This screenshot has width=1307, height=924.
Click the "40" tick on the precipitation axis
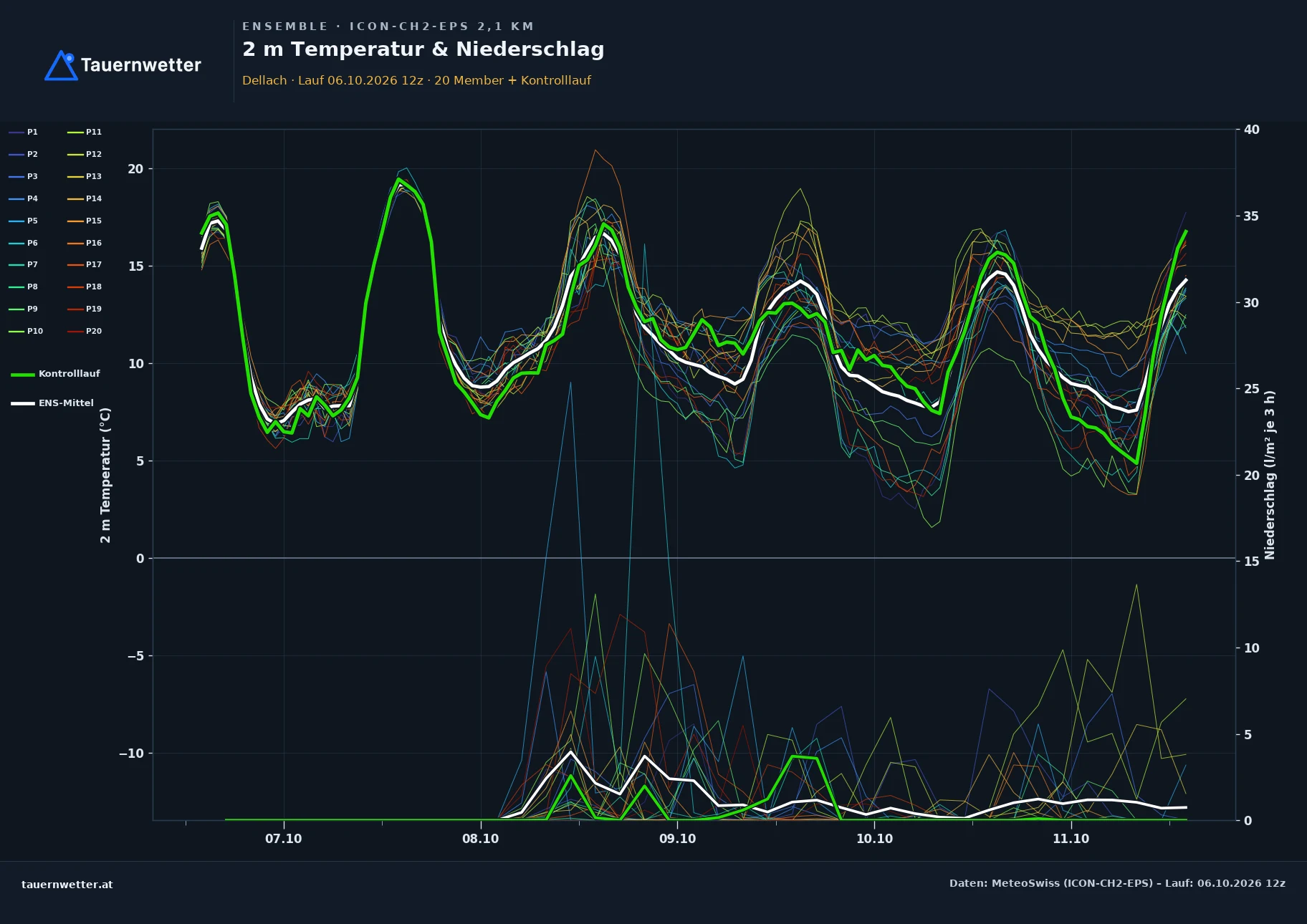point(1252,130)
